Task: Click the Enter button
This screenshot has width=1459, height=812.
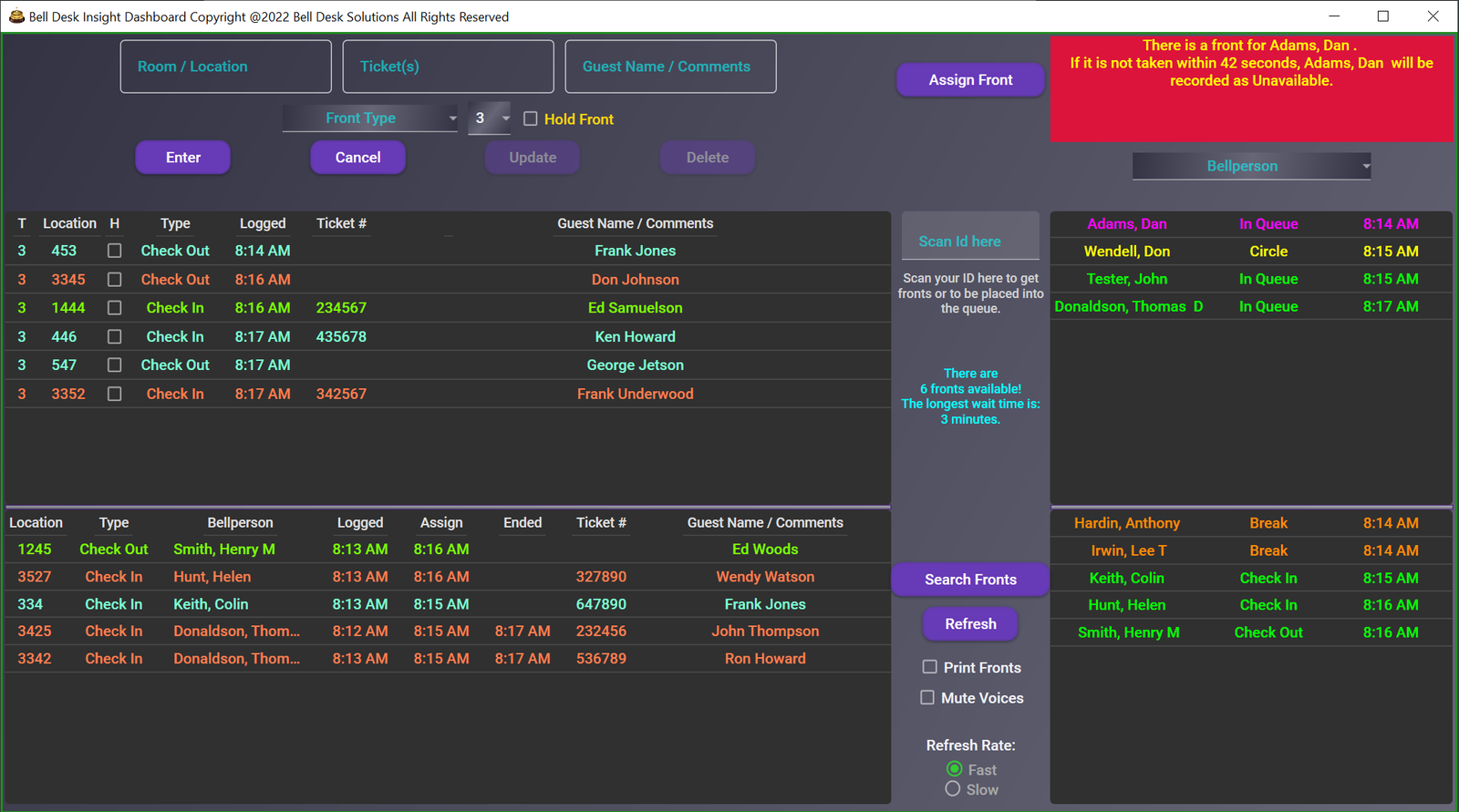Action: click(182, 158)
